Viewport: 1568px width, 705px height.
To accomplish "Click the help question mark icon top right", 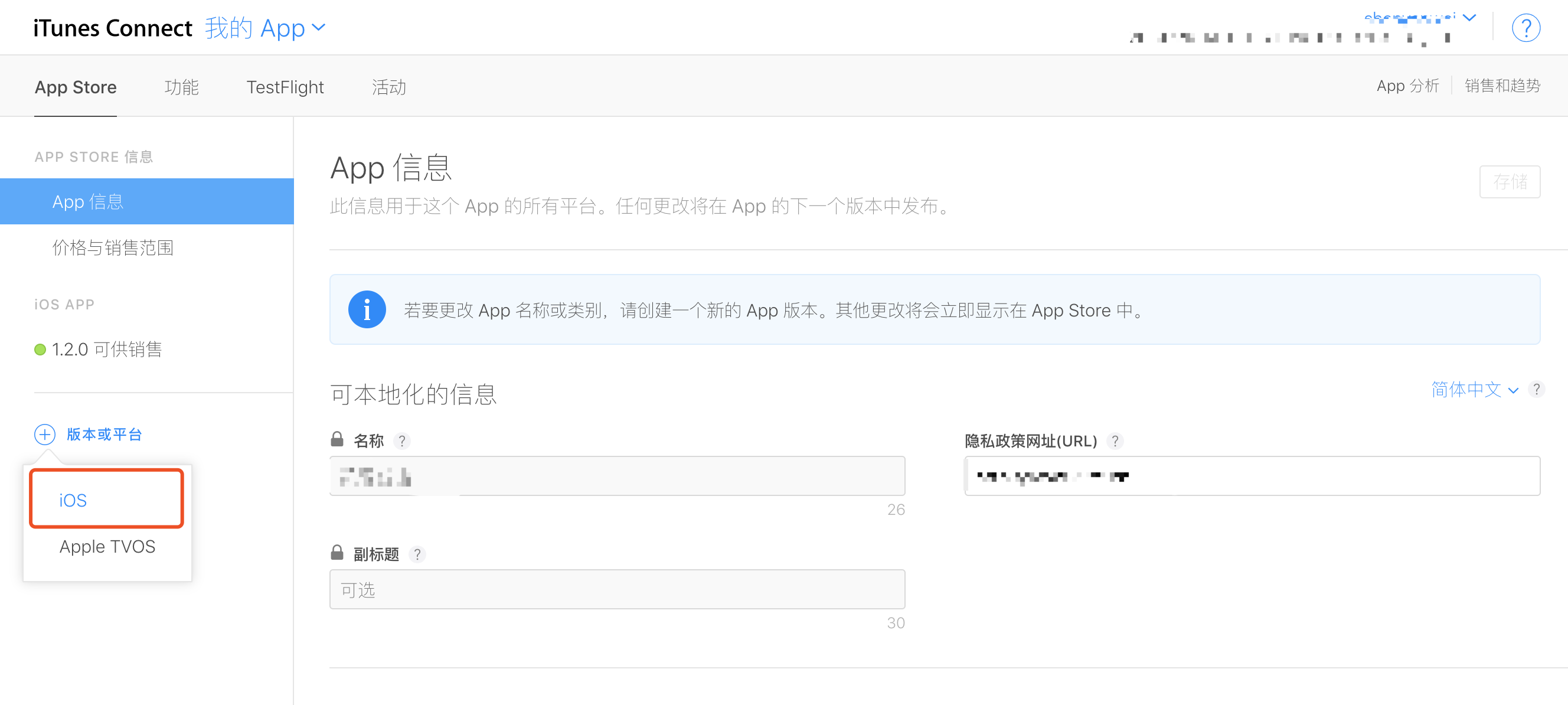I will [x=1525, y=28].
